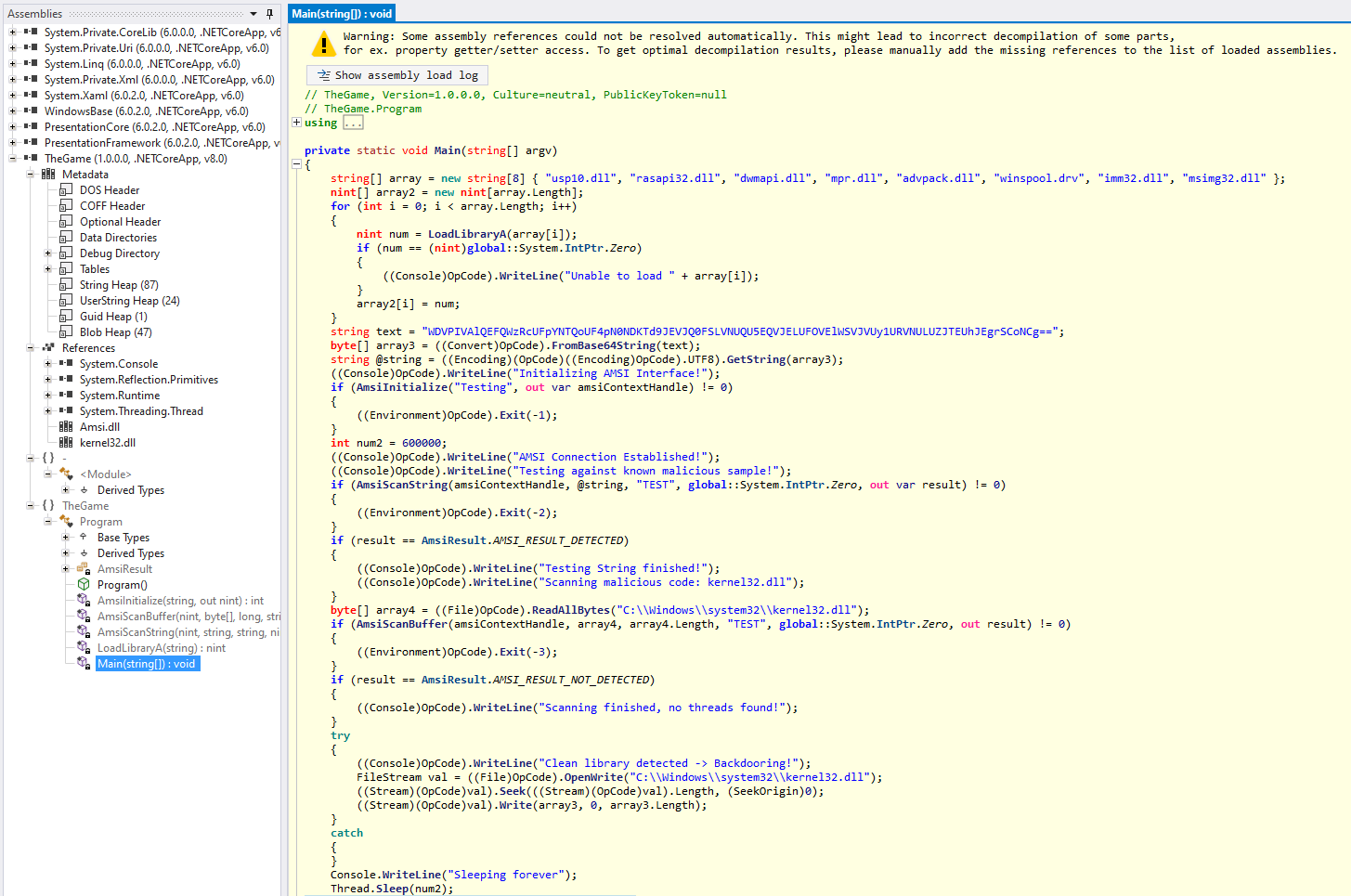Select Derived Types under <Module>
This screenshot has height=896, width=1351.
pos(131,489)
